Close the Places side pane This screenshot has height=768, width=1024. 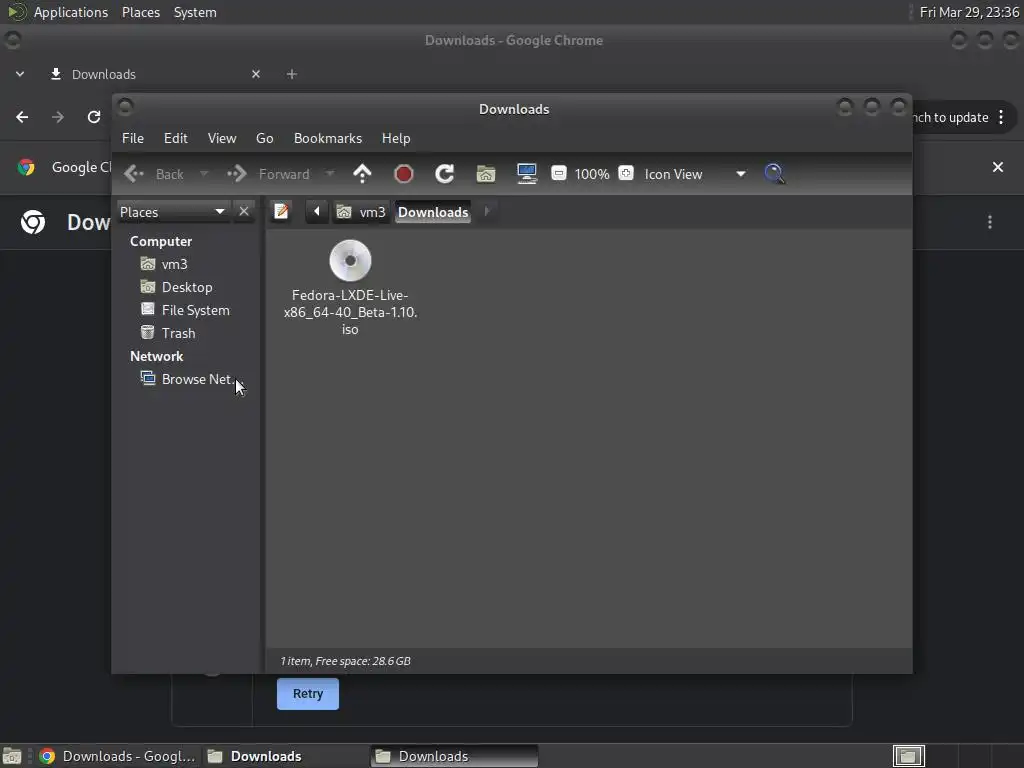[x=244, y=212]
